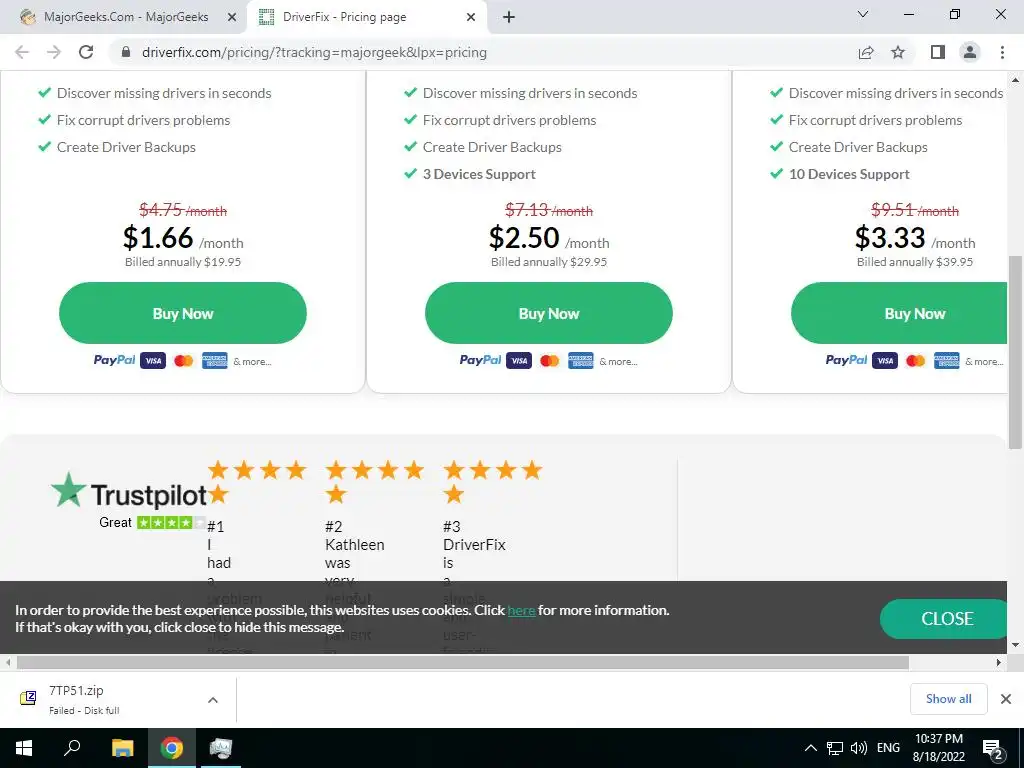
Task: Open a new browser tab
Action: [509, 17]
